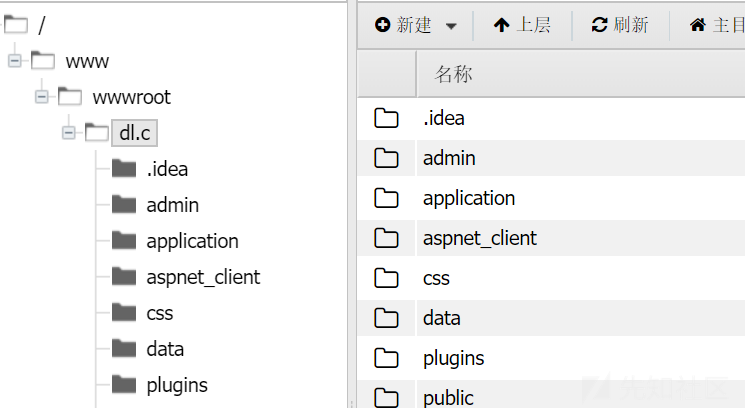Click the plugins folder icon in tree
Viewport: 745px width, 408px height.
click(x=124, y=385)
